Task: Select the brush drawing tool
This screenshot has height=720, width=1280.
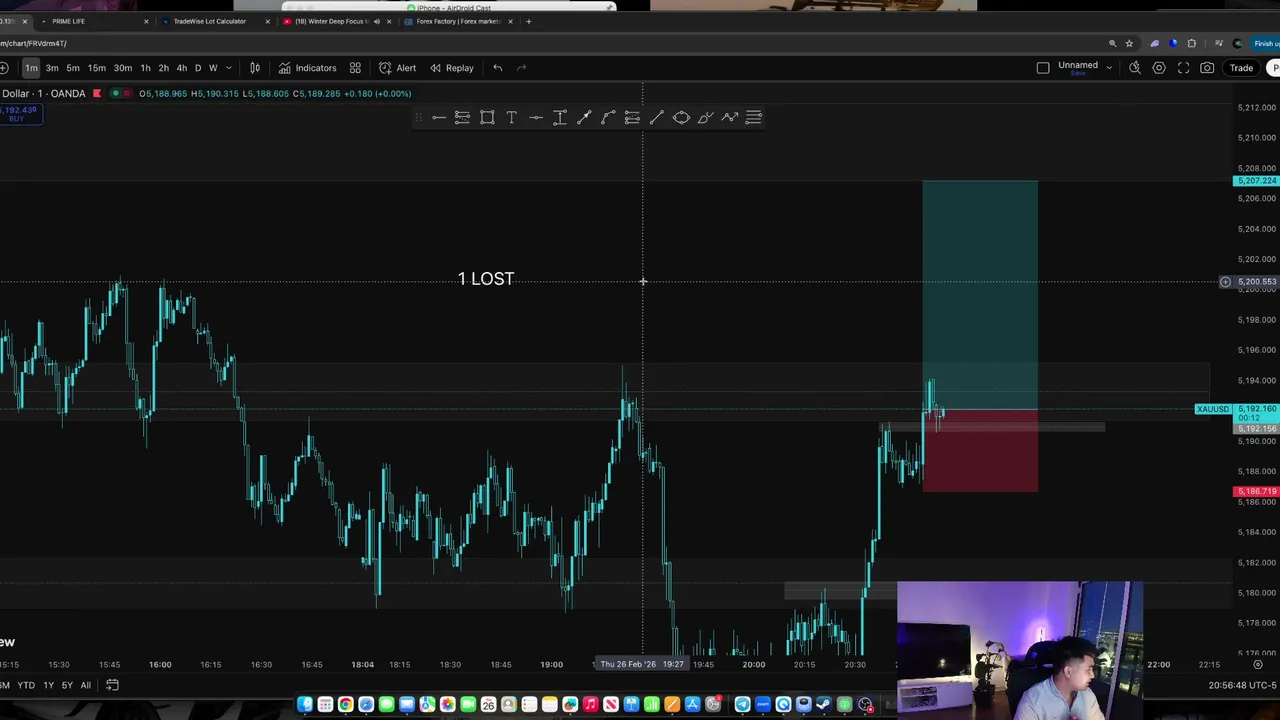Action: pyautogui.click(x=705, y=118)
